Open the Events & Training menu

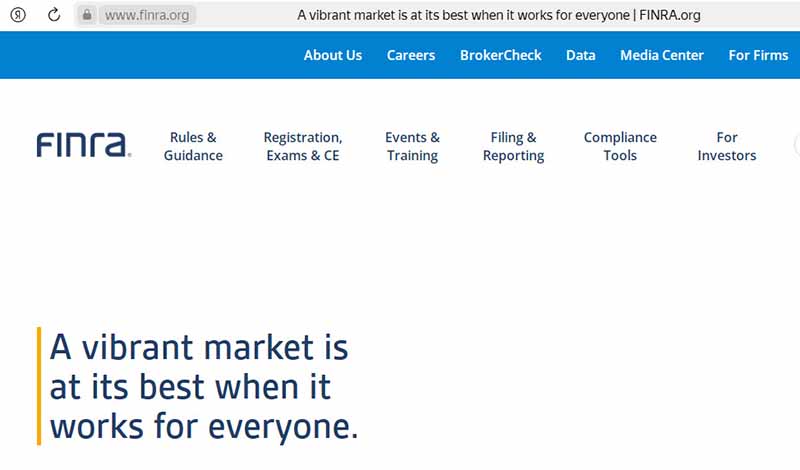coord(412,146)
